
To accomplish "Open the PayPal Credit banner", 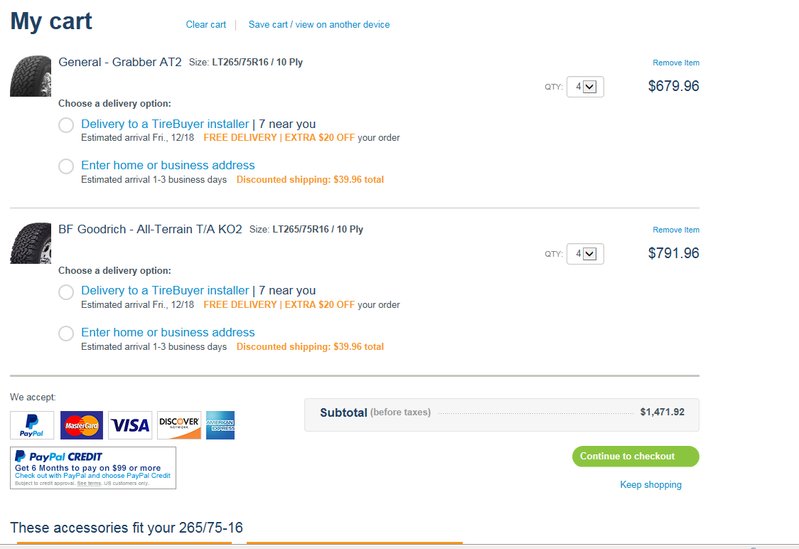I will coord(93,468).
